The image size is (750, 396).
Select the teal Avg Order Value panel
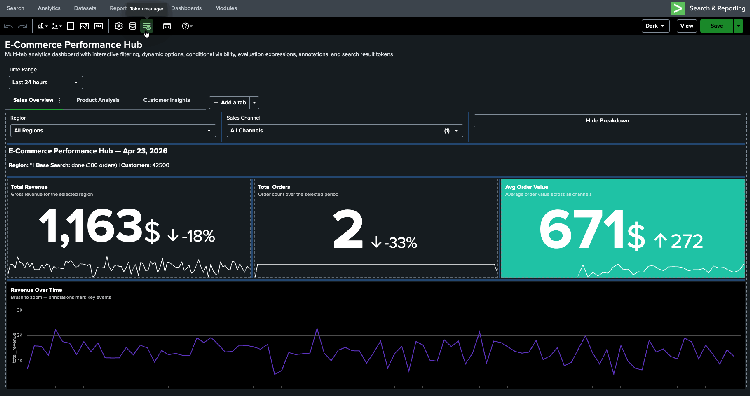coord(623,228)
